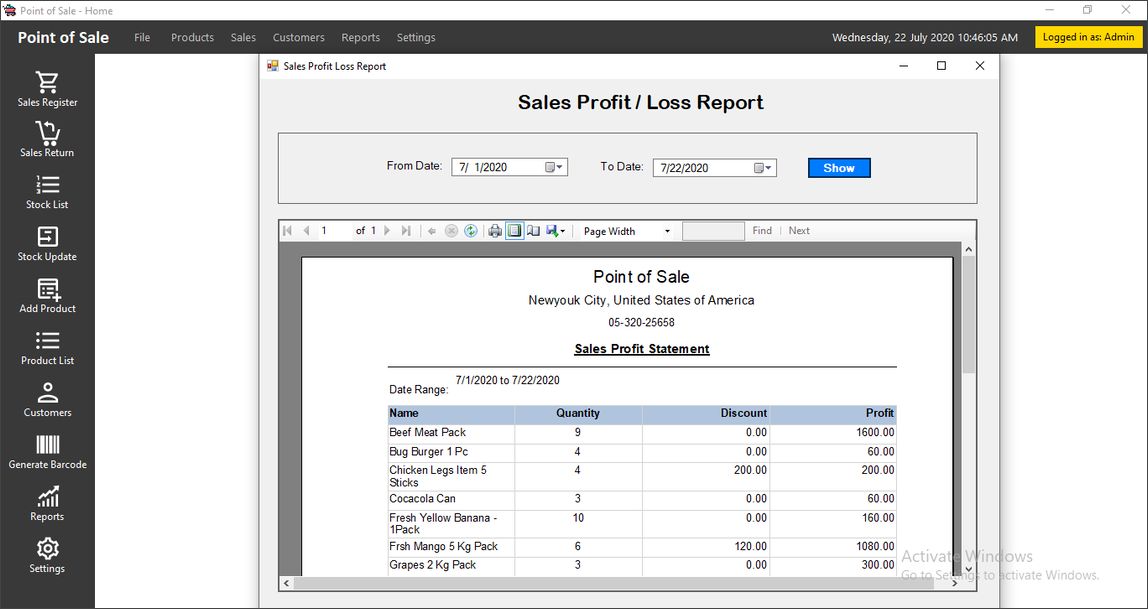Click the Show button
Image resolution: width=1148 pixels, height=609 pixels.
[839, 168]
